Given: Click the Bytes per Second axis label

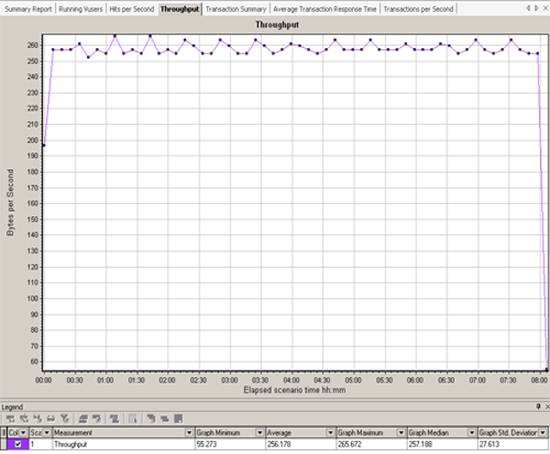Looking at the screenshot, I should (10, 202).
